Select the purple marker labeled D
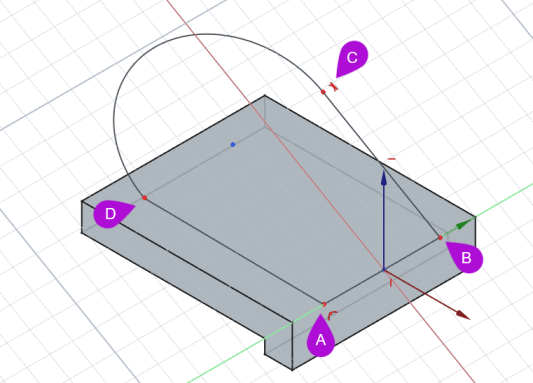The height and width of the screenshot is (383, 533). (x=112, y=214)
